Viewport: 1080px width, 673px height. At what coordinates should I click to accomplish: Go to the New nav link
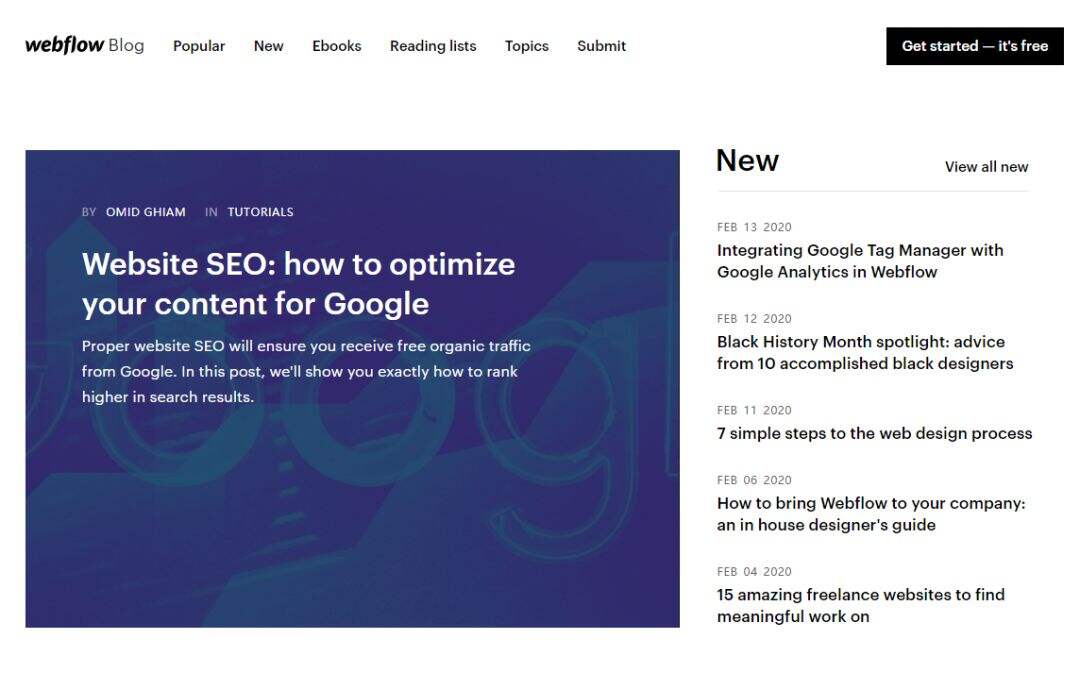pyautogui.click(x=269, y=46)
